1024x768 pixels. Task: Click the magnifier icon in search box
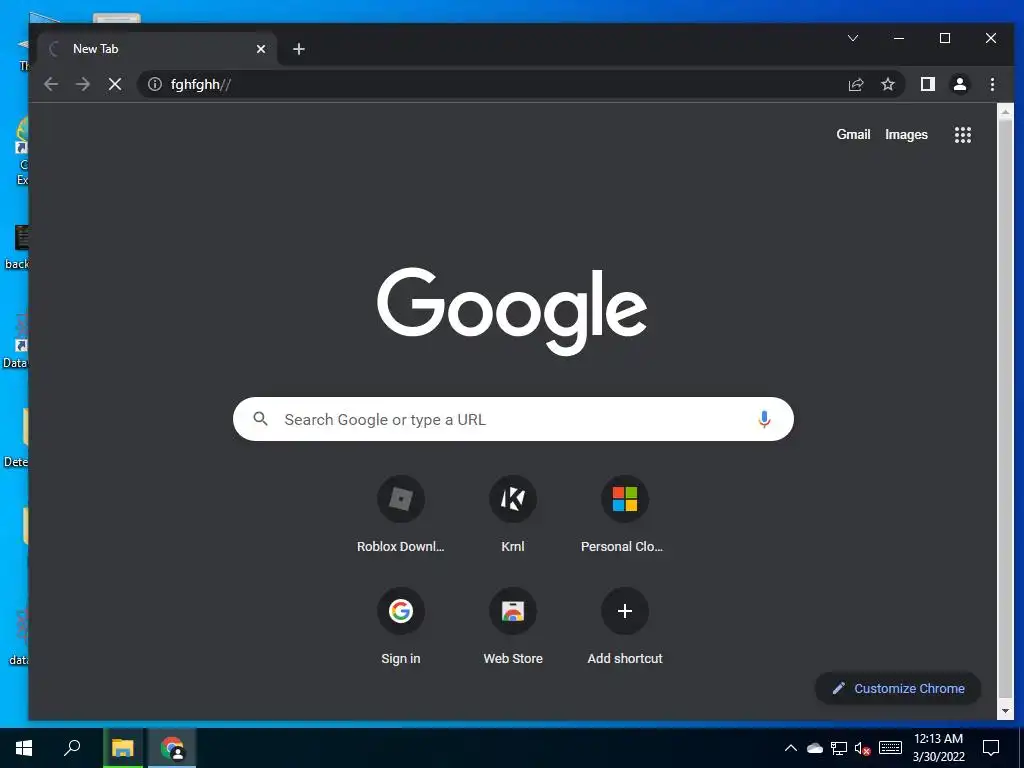[261, 419]
